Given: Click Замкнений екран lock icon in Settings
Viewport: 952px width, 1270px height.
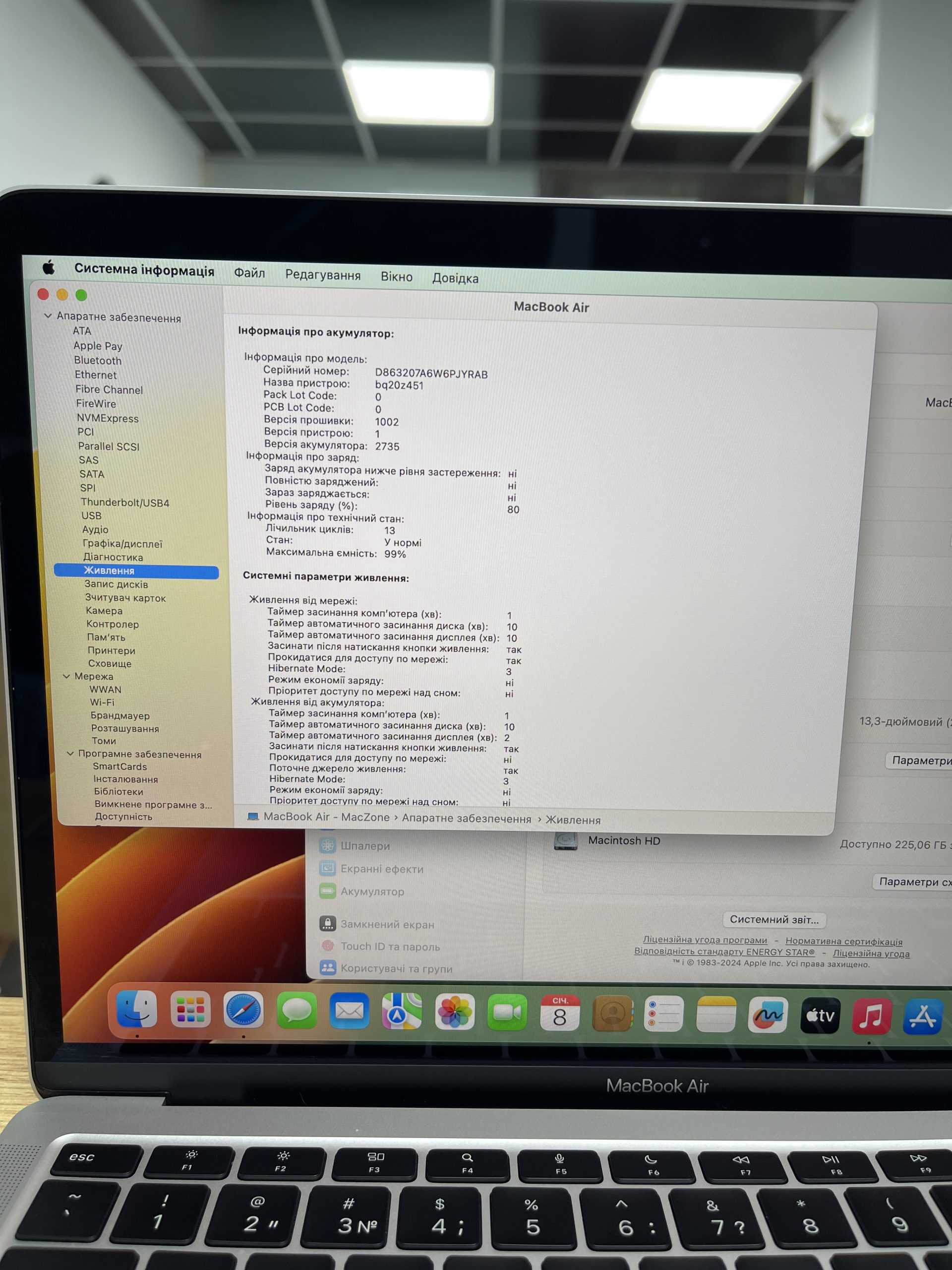Looking at the screenshot, I should [x=328, y=924].
